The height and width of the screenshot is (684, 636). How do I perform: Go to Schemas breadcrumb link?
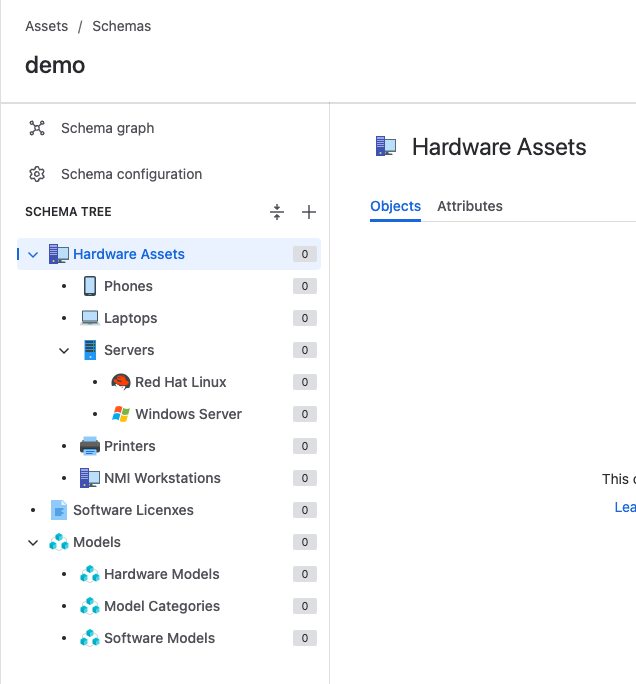coord(122,26)
